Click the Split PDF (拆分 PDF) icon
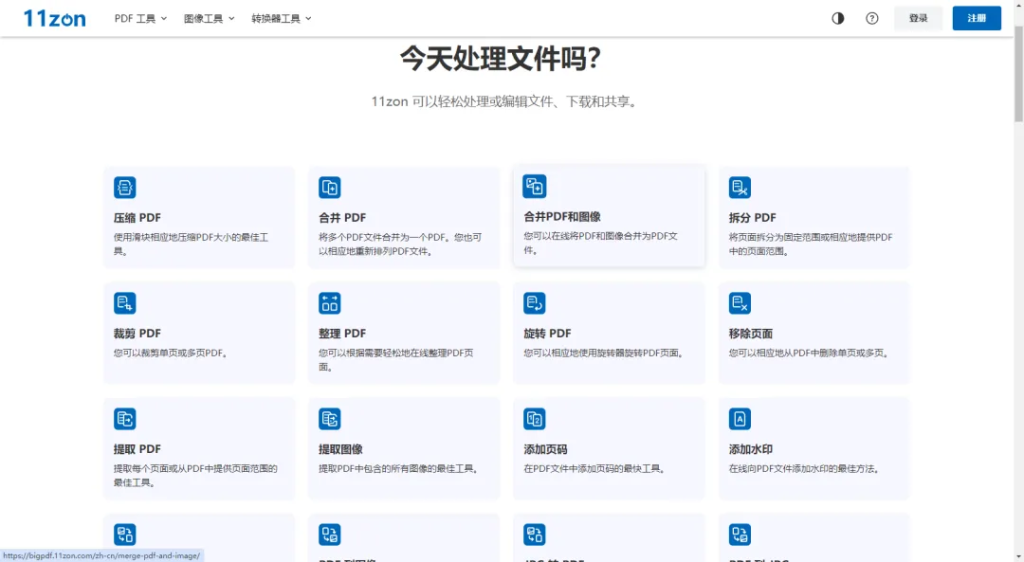Screen dimensions: 1024x562 740,188
